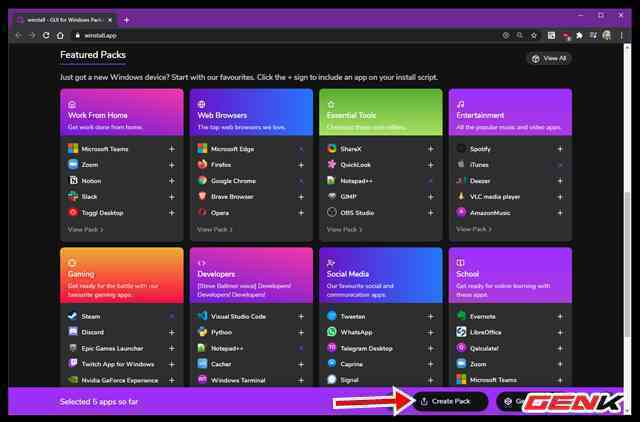
Task: Add Microsoft Teams in Work From Home pack
Action: click(172, 149)
